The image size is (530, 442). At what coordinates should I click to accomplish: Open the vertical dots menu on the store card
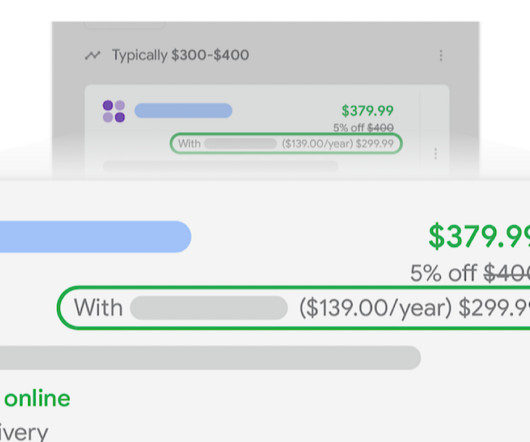tap(435, 153)
